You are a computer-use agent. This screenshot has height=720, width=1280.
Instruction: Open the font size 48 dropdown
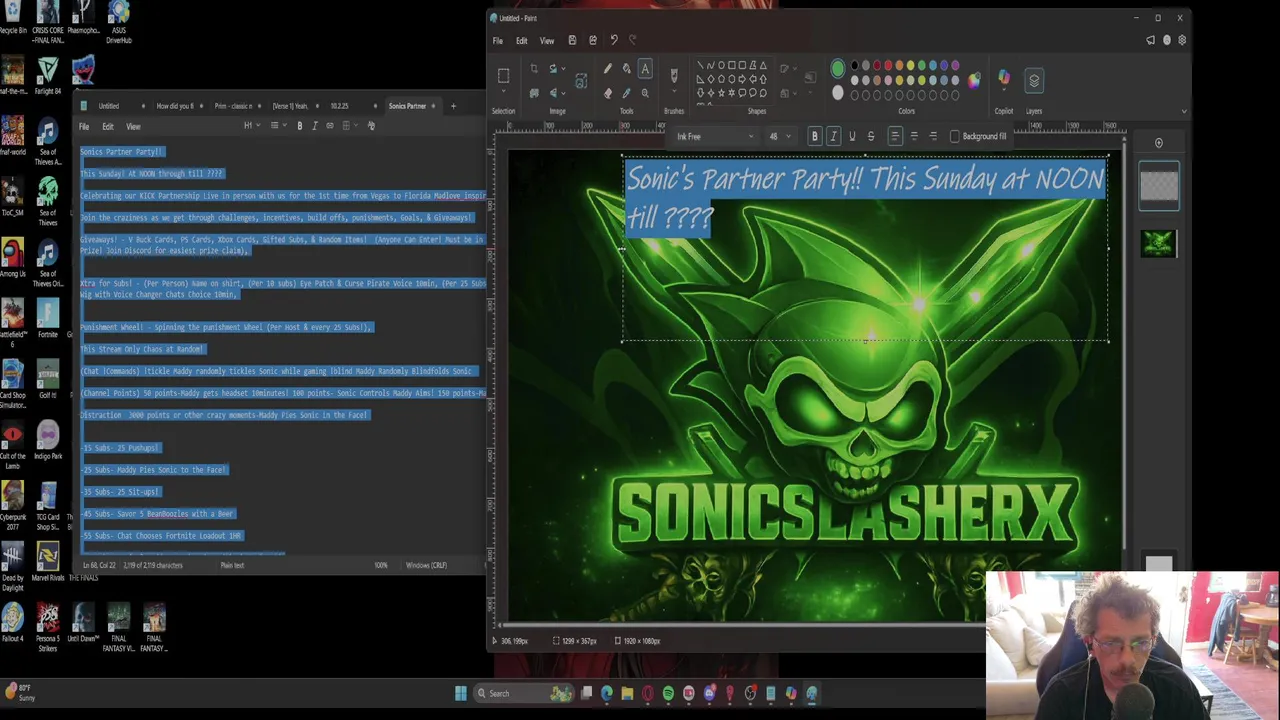point(779,136)
